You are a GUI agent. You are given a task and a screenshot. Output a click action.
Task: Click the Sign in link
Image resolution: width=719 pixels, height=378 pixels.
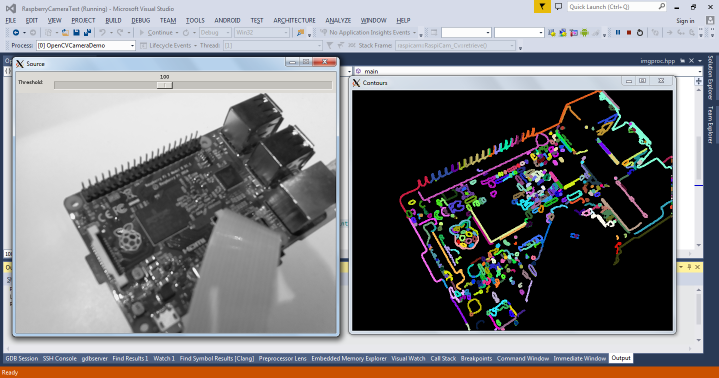click(685, 21)
